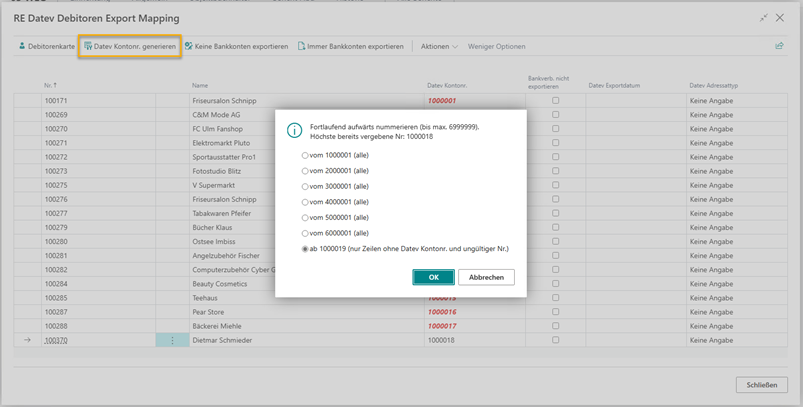The image size is (803, 407).
Task: Select radio option vom 1000001 (alle)
Action: (x=305, y=157)
